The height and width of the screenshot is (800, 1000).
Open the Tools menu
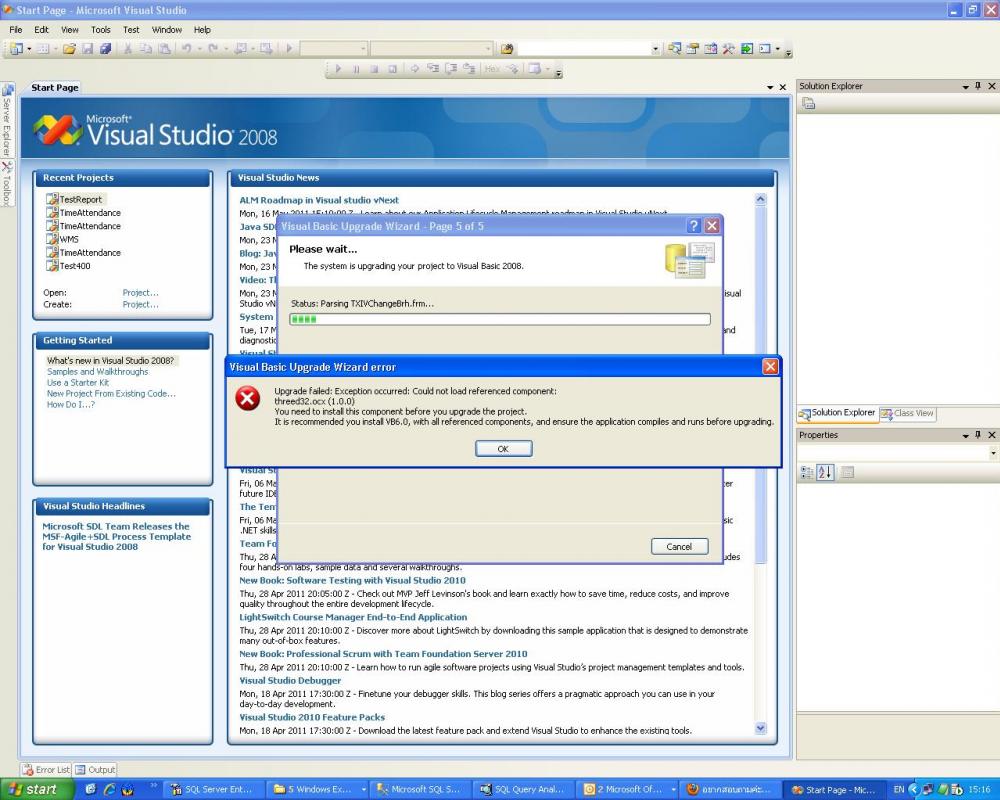[101, 29]
